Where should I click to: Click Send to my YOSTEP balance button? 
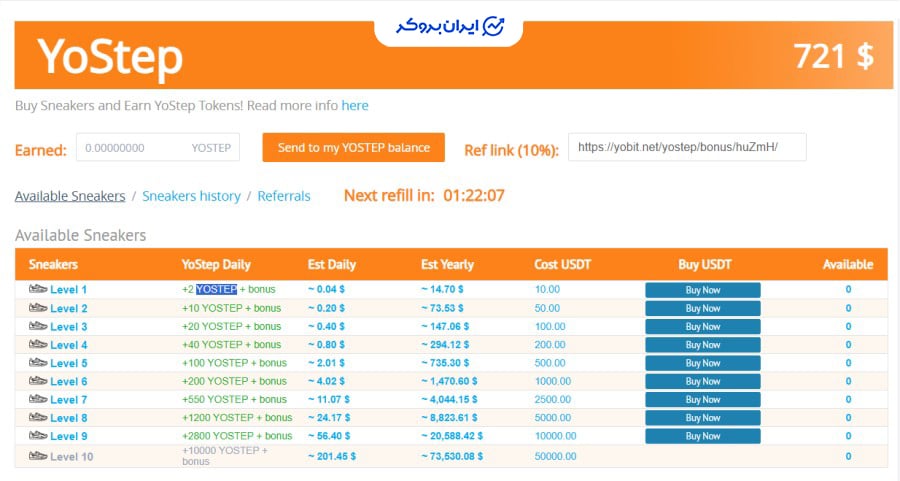[354, 148]
